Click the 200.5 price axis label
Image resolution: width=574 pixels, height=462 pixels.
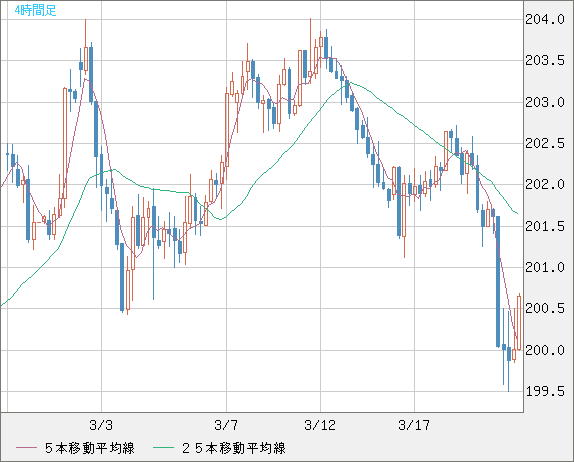(545, 309)
